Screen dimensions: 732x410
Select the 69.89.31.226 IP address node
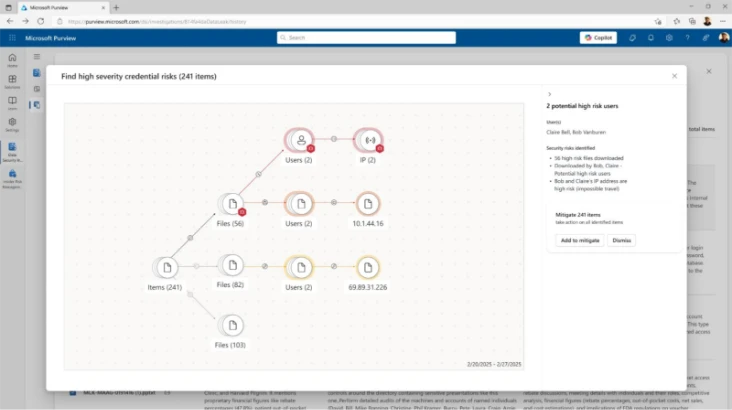click(x=368, y=268)
